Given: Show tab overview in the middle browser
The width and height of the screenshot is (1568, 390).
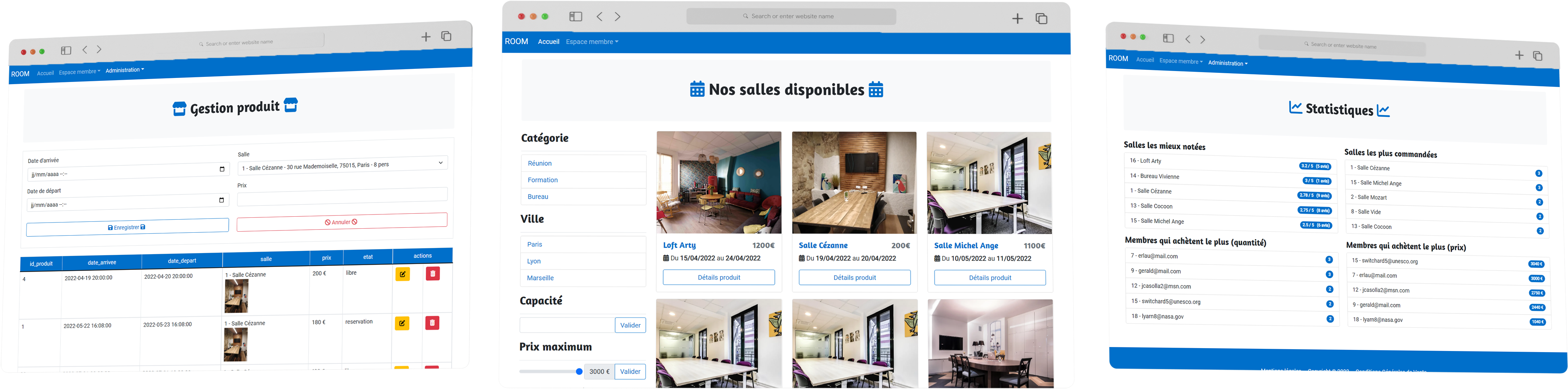Looking at the screenshot, I should (1041, 19).
